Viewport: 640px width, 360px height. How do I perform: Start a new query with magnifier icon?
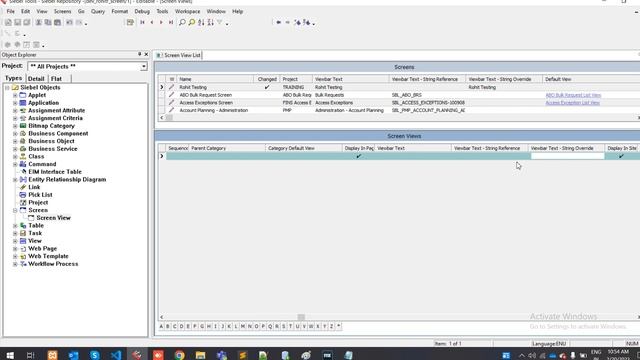pos(182,22)
